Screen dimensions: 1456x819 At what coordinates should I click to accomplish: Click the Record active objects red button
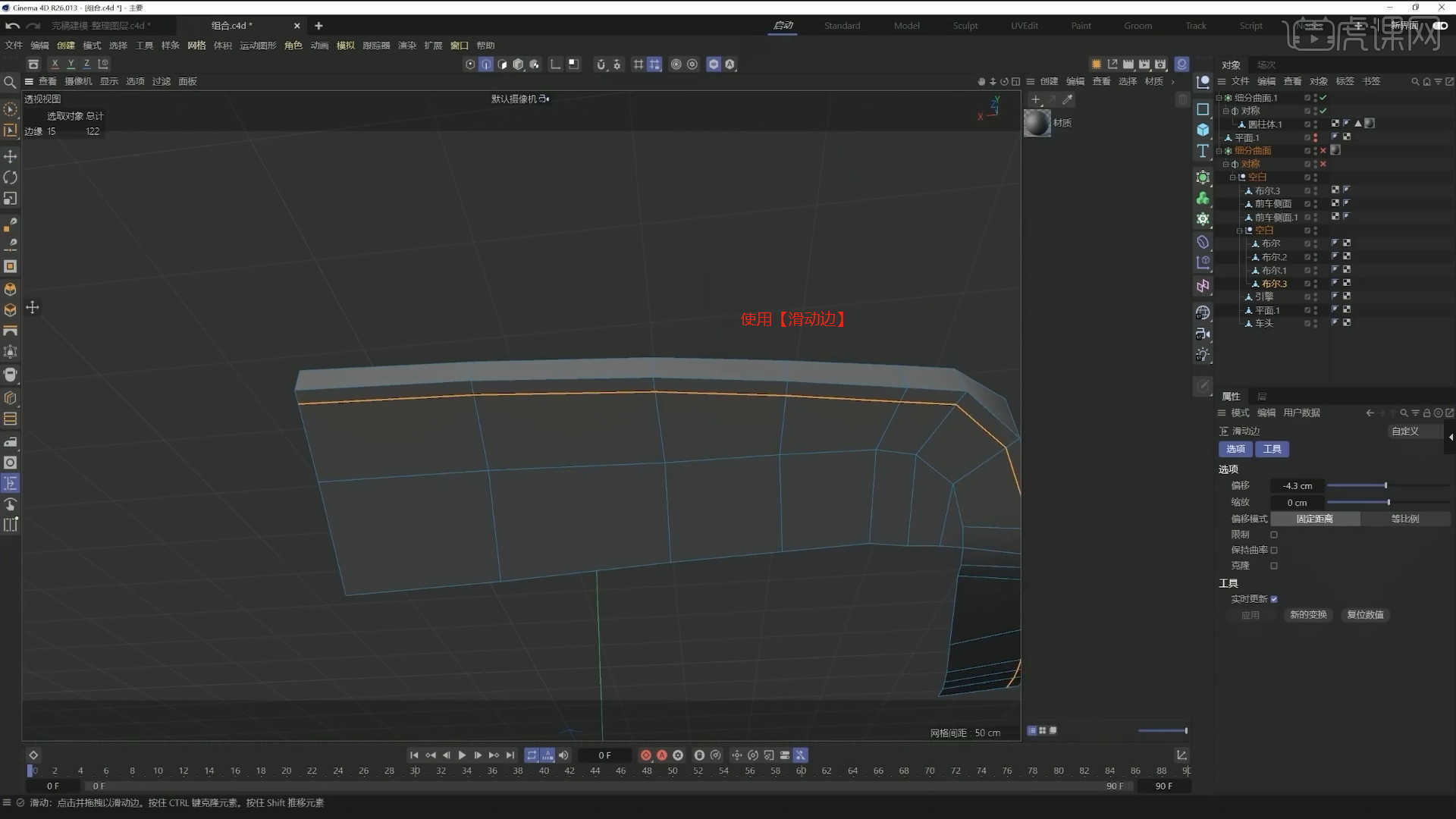646,755
